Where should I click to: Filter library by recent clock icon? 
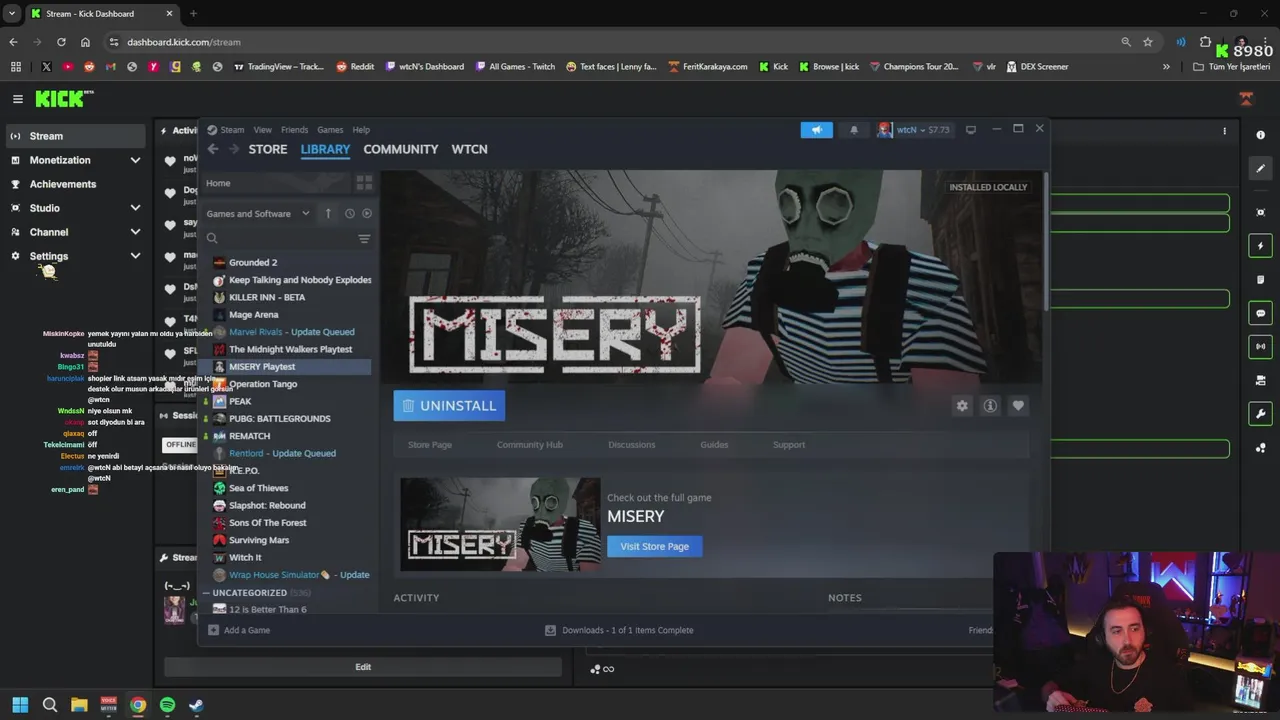(x=349, y=213)
